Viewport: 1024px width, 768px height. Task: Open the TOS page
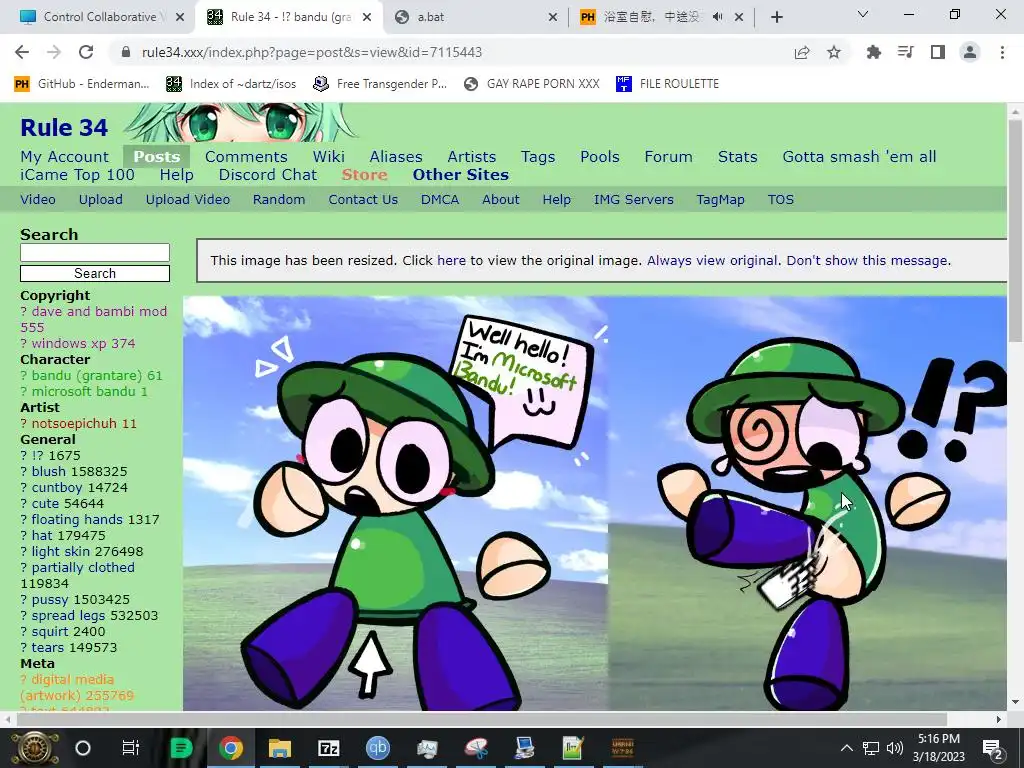point(781,200)
